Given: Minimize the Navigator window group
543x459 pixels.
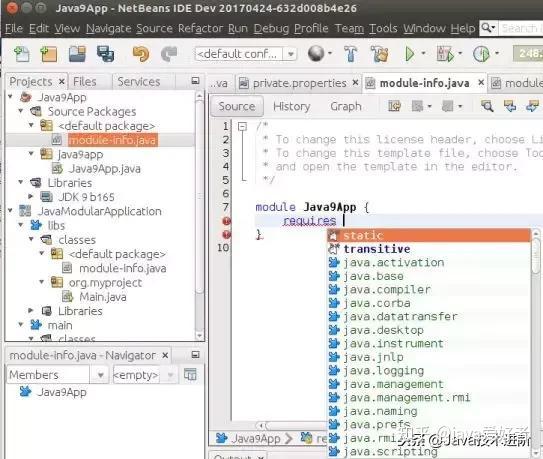Looking at the screenshot, I should (195, 355).
